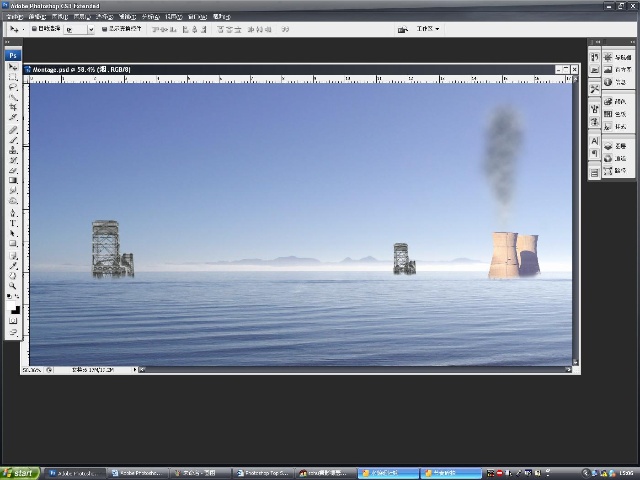Open the Character panel icon

pyautogui.click(x=594, y=141)
